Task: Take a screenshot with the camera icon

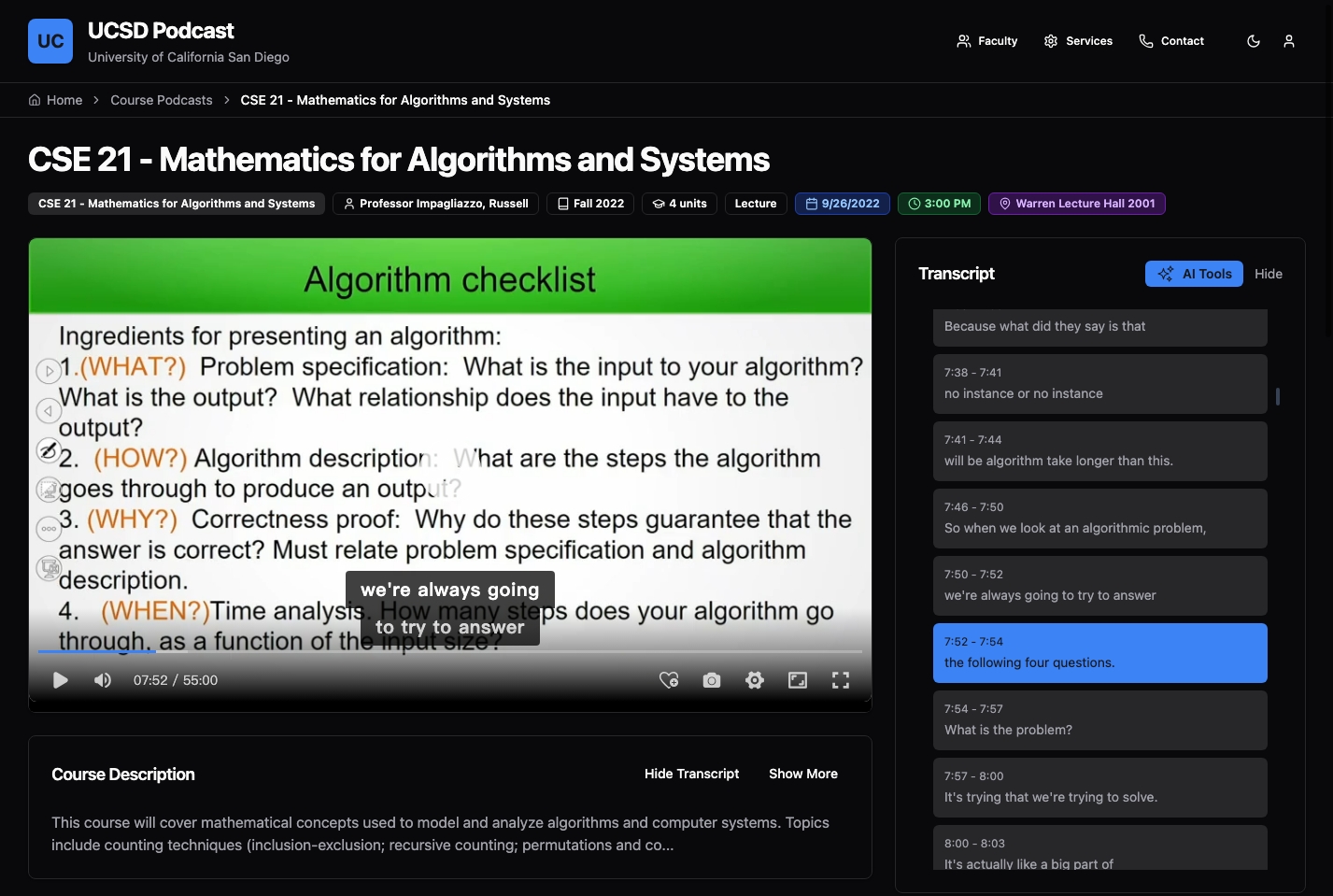Action: pos(712,680)
